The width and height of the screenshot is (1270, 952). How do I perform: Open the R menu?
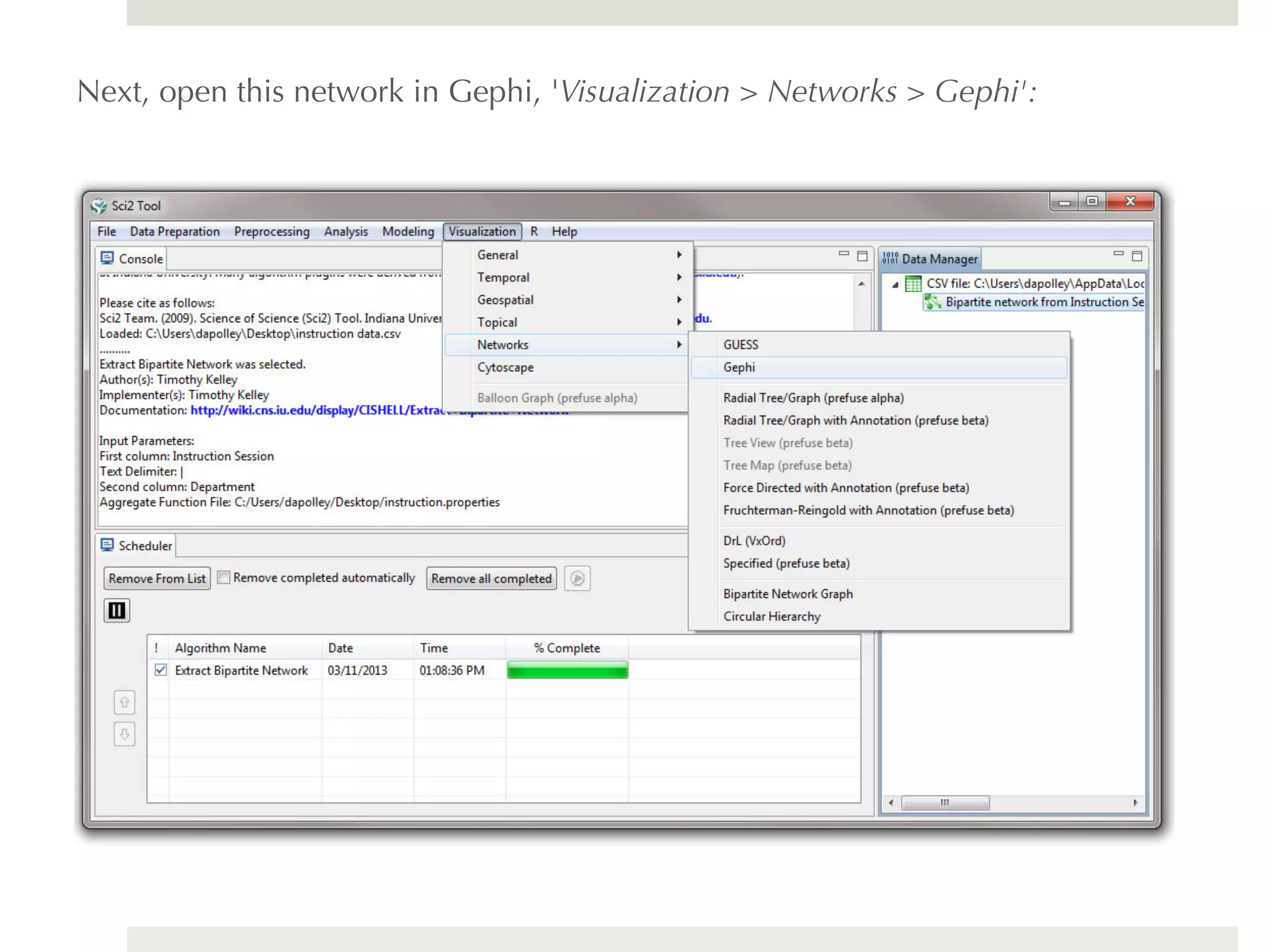[534, 231]
